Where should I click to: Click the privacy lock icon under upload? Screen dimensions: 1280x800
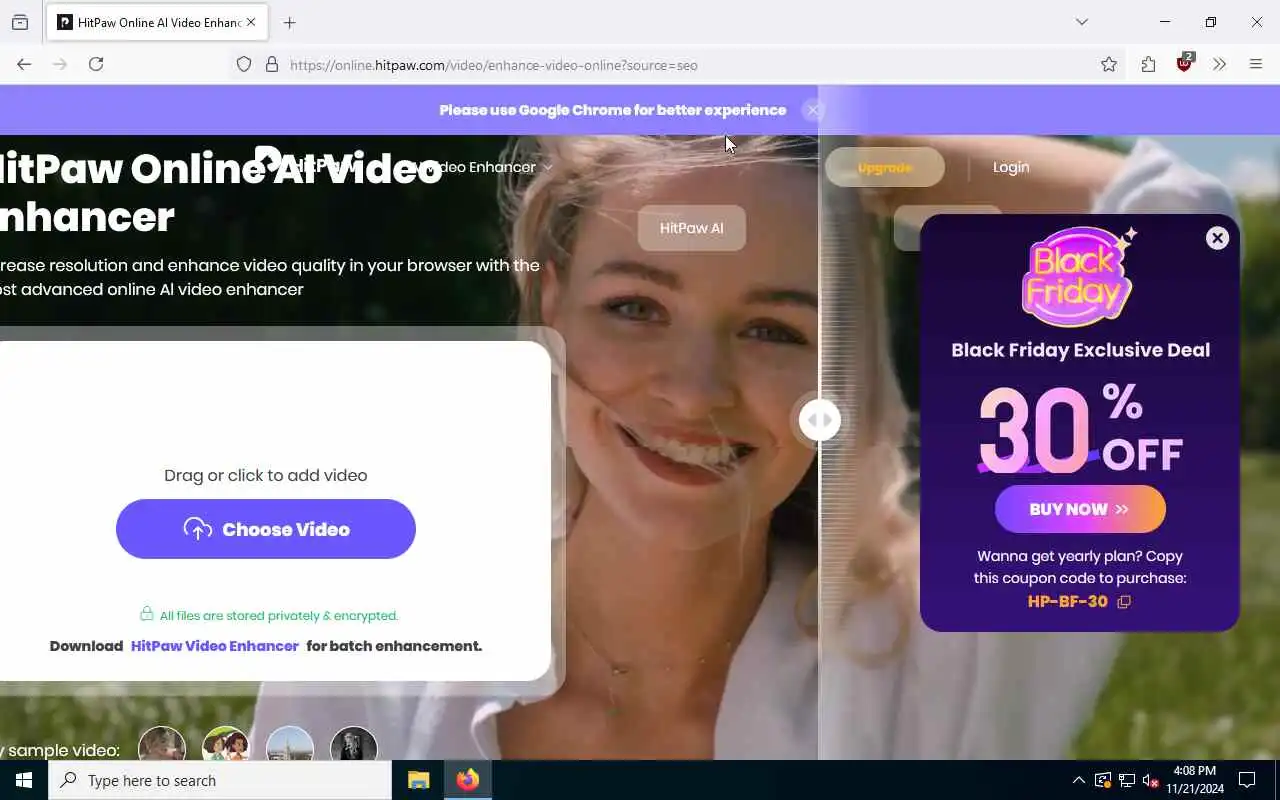pos(147,614)
